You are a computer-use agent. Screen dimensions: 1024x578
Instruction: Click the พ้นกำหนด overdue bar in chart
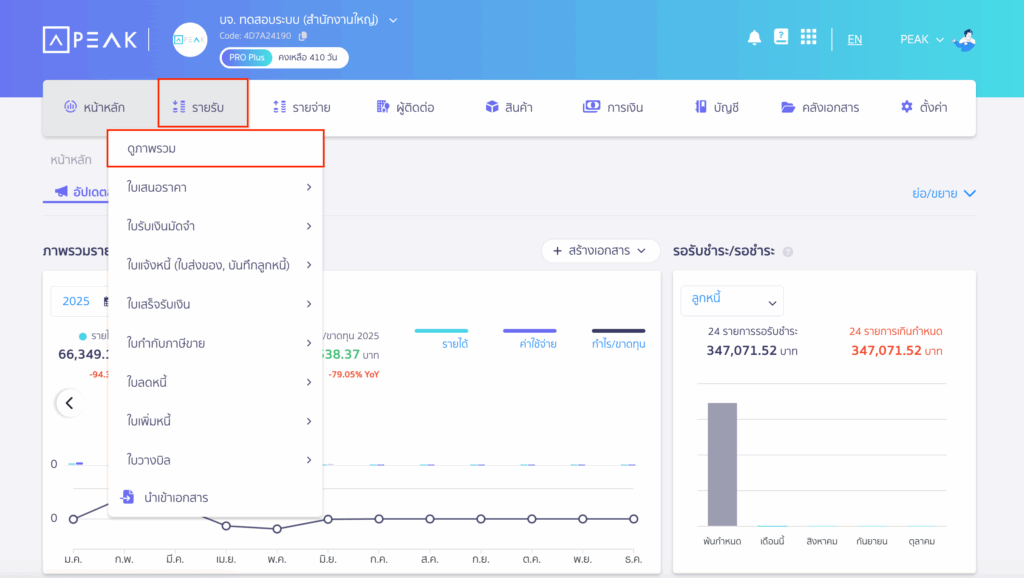[722, 464]
